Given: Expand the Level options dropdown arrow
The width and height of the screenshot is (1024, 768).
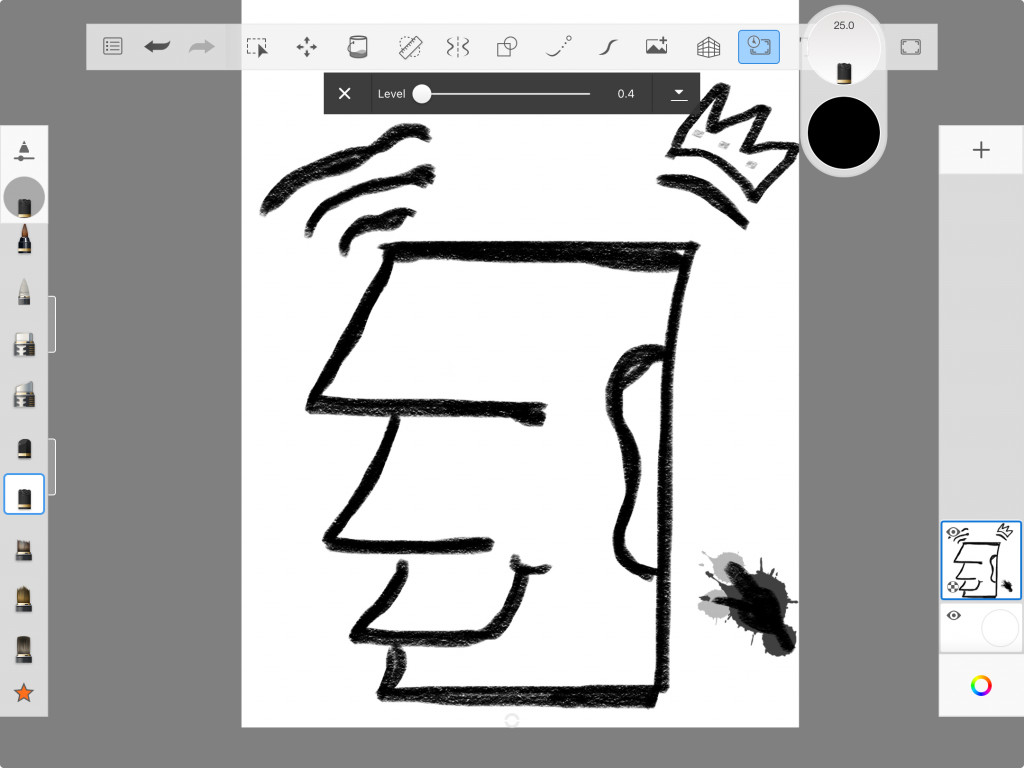Looking at the screenshot, I should [678, 93].
